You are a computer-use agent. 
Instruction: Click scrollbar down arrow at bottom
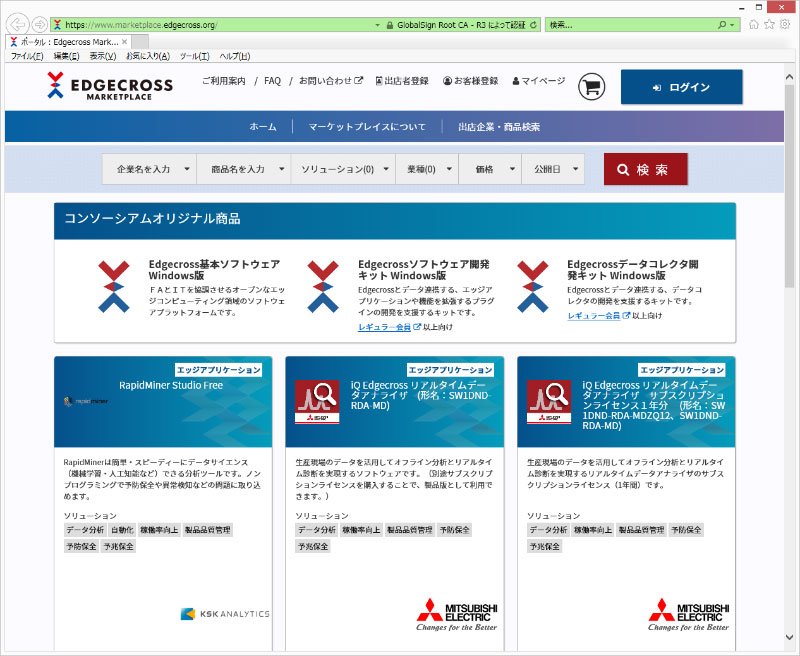tap(789, 637)
